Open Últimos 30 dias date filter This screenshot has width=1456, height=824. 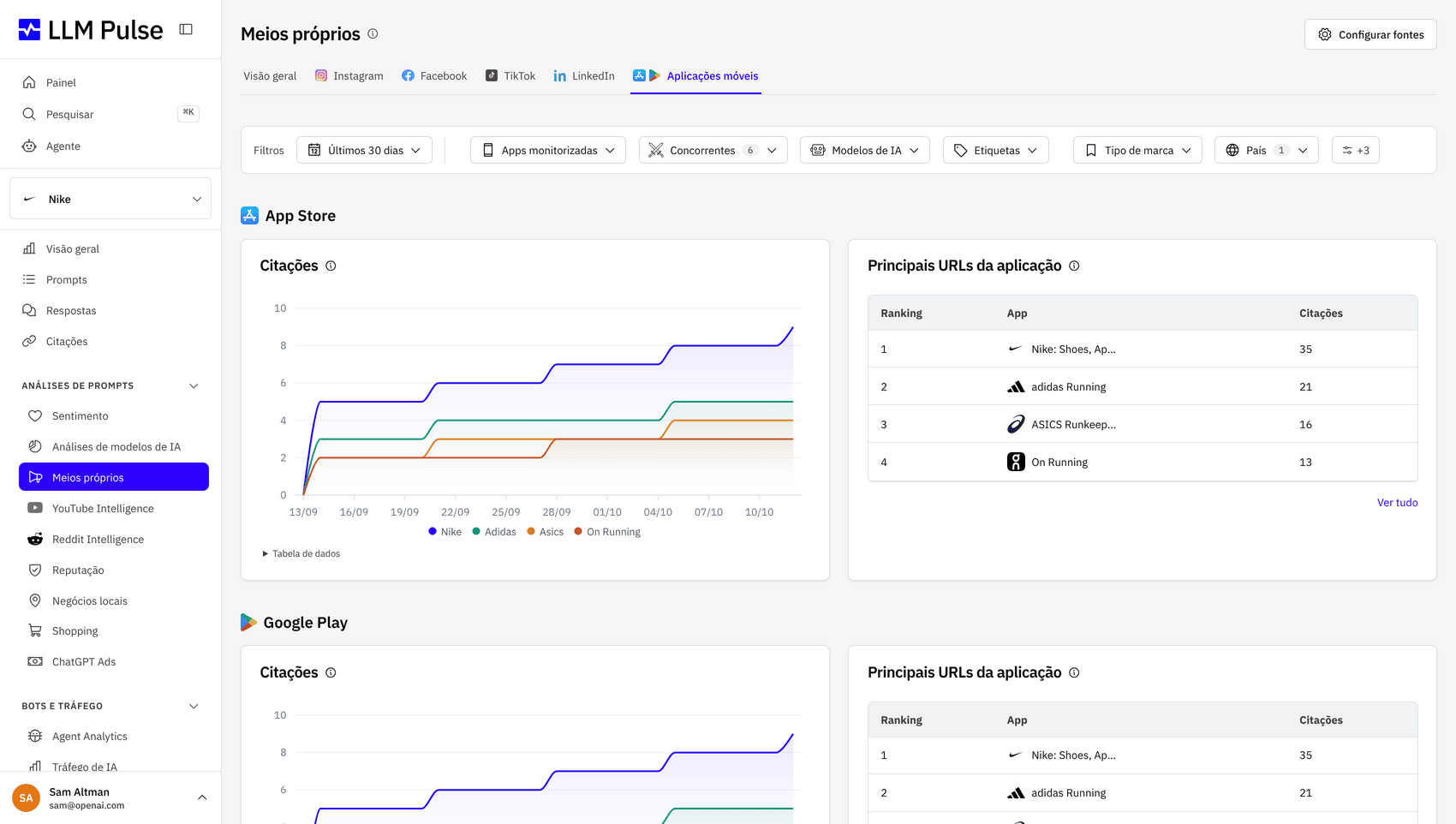[x=364, y=150]
